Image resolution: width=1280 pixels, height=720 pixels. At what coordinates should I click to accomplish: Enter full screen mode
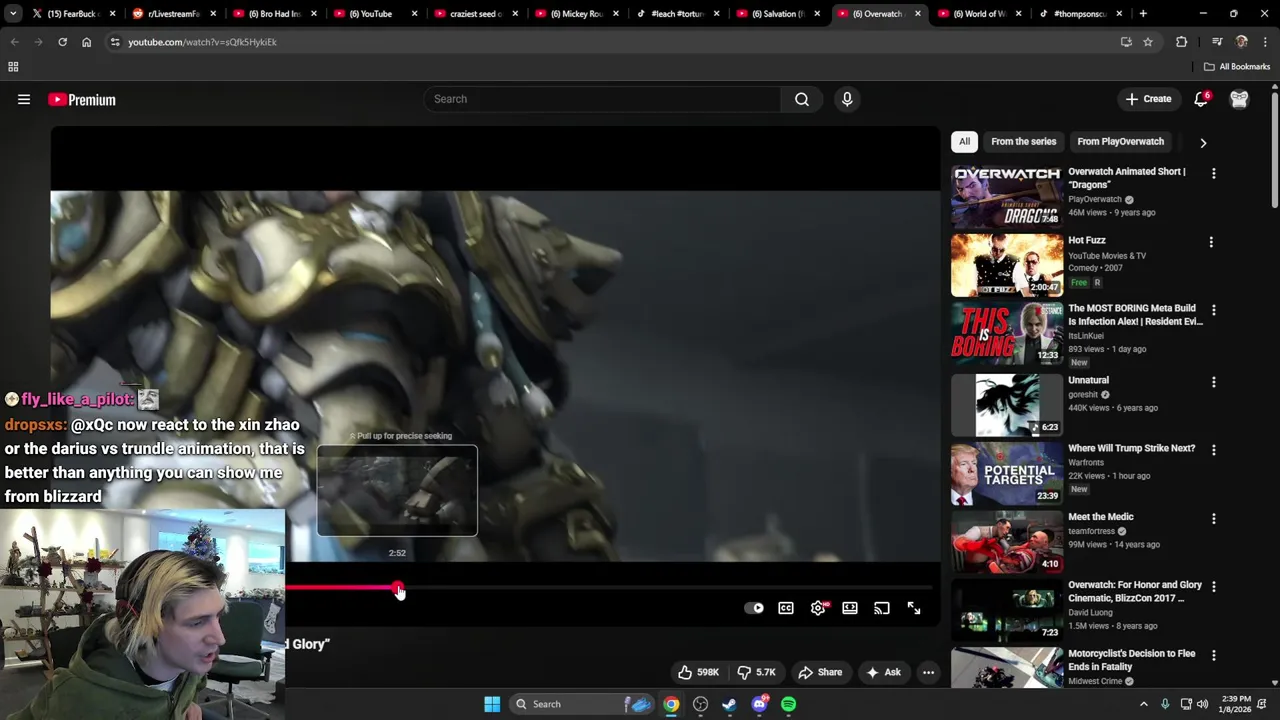coord(914,608)
